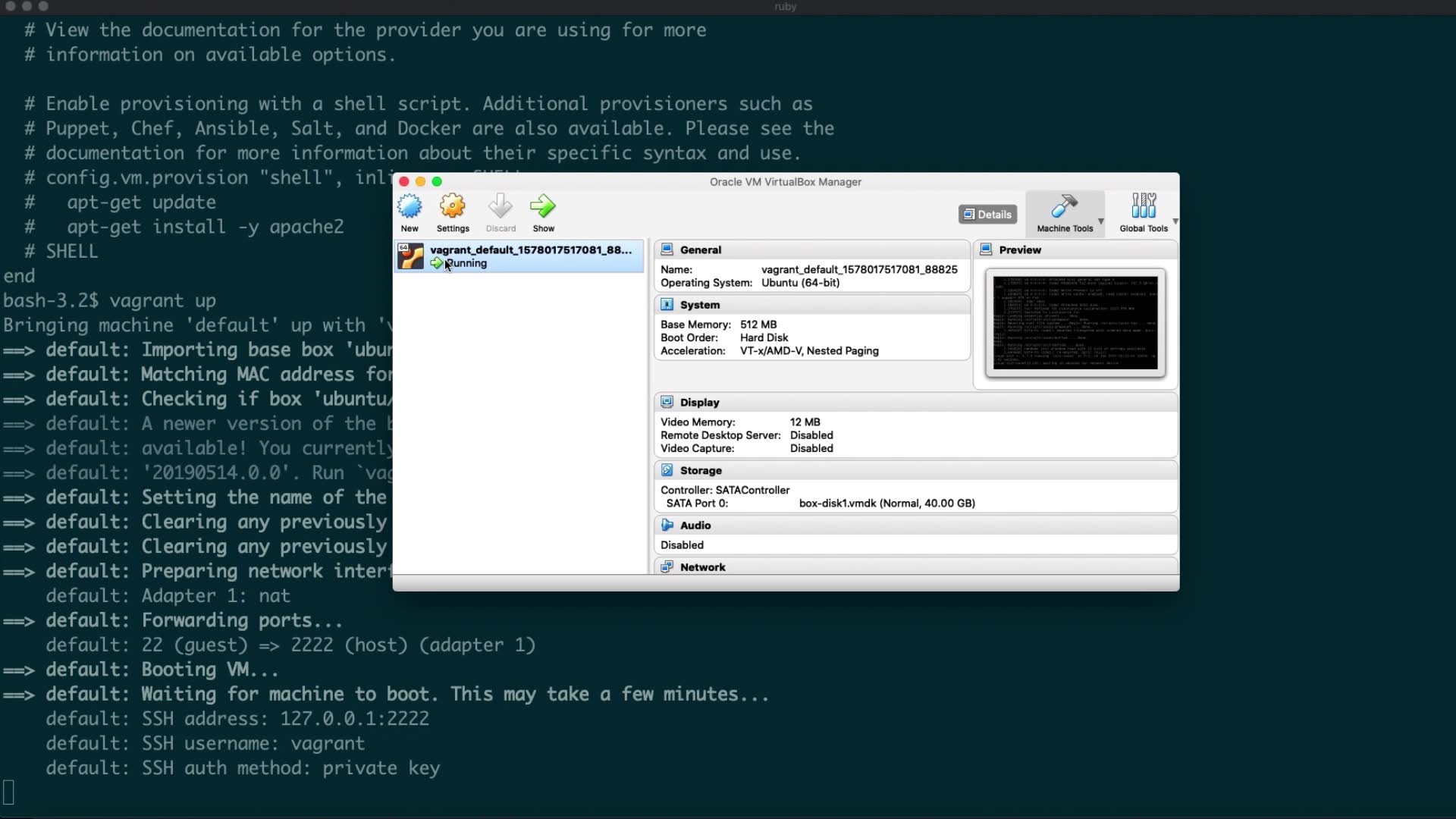Image resolution: width=1456 pixels, height=819 pixels.
Task: Click the Network section adapter icon
Action: click(667, 566)
